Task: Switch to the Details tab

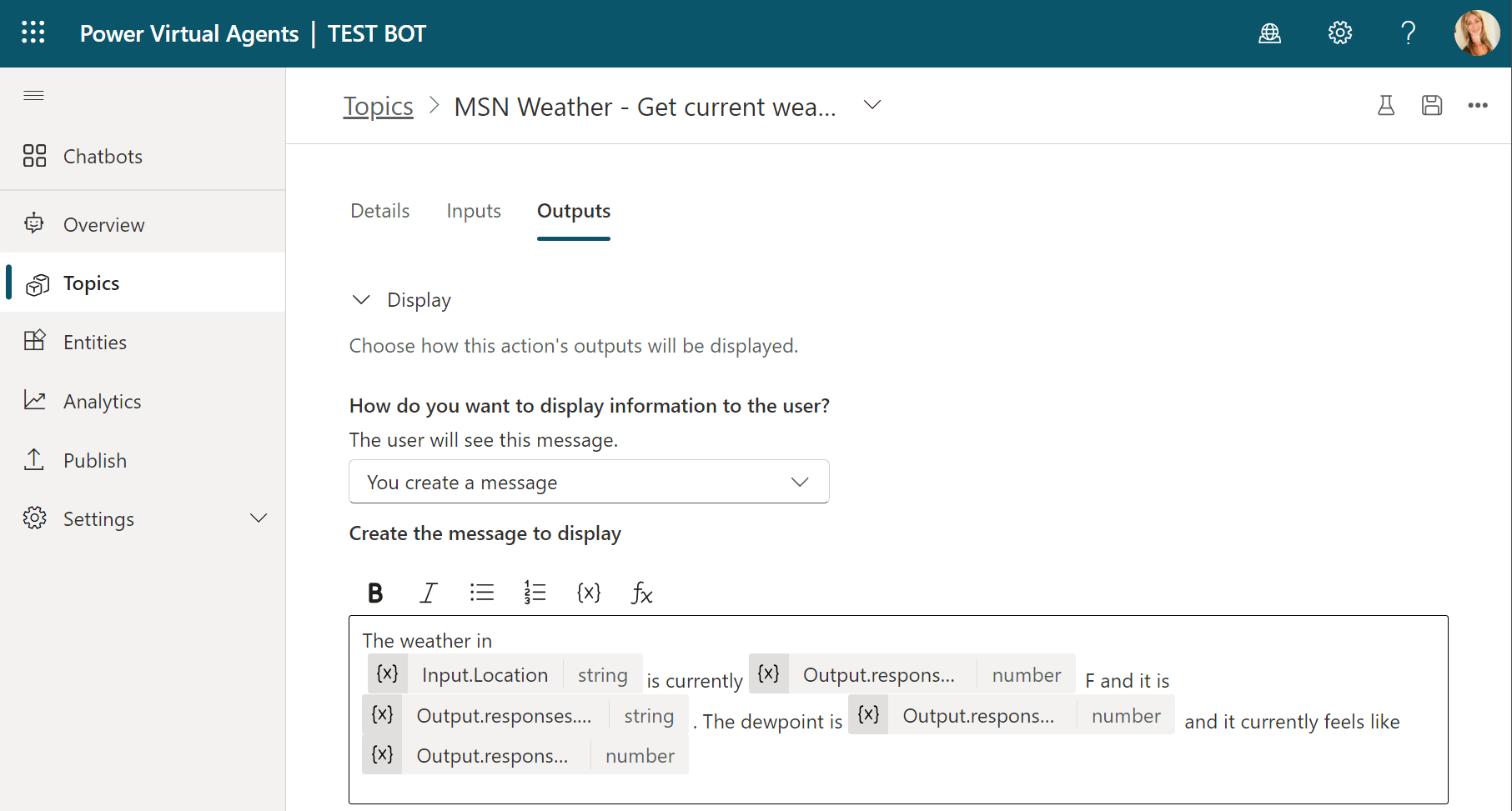Action: (380, 211)
